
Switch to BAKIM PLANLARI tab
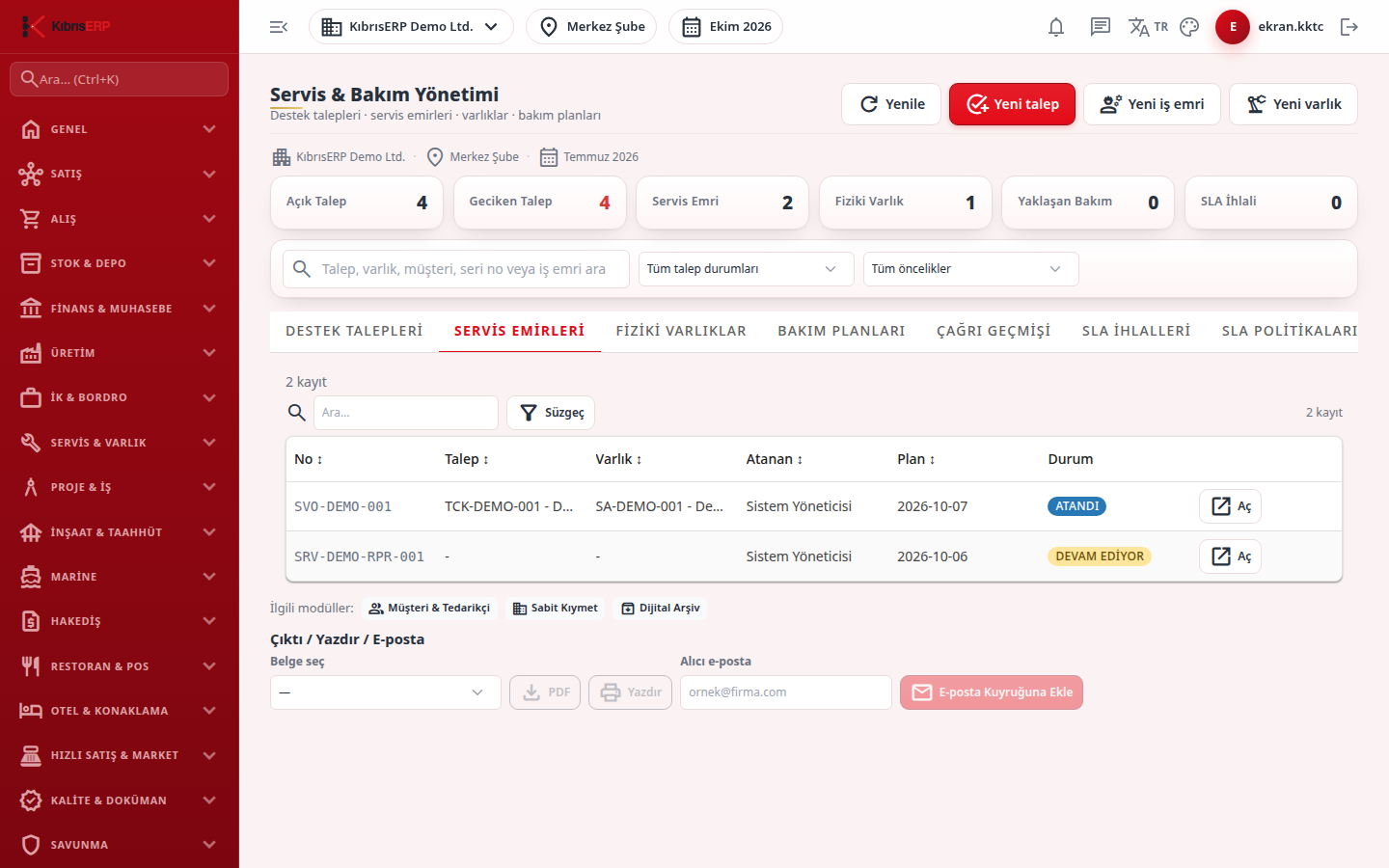pyautogui.click(x=841, y=331)
